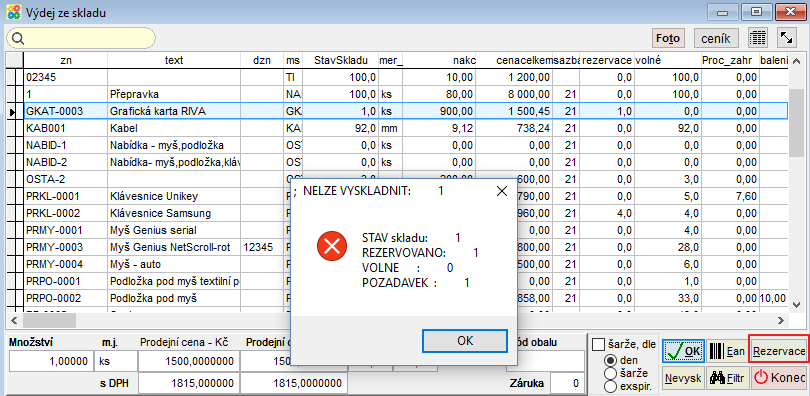Click the expand window arrows icon
This screenshot has height=396, width=810.
tap(787, 38)
